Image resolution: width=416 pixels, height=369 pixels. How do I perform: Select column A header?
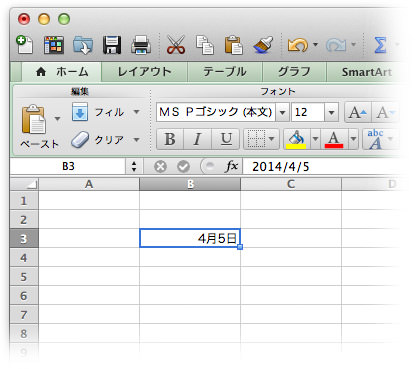click(89, 184)
